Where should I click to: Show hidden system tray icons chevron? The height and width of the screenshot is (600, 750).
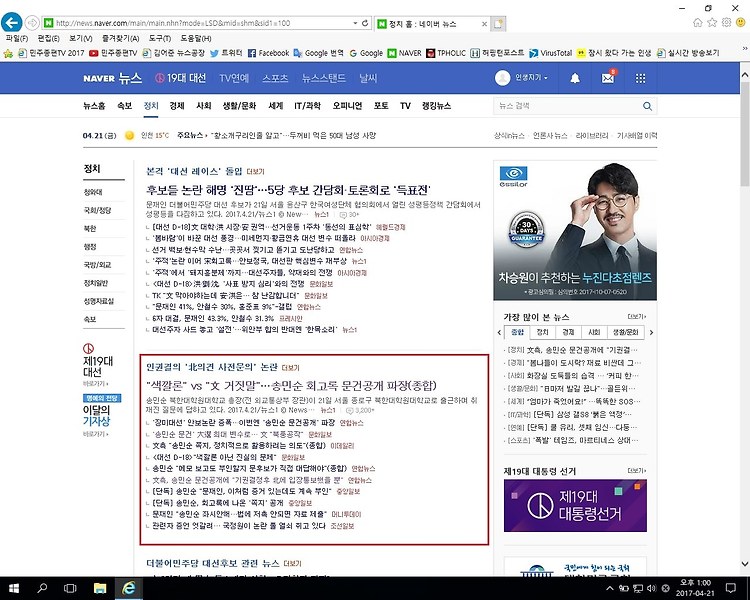pyautogui.click(x=610, y=588)
